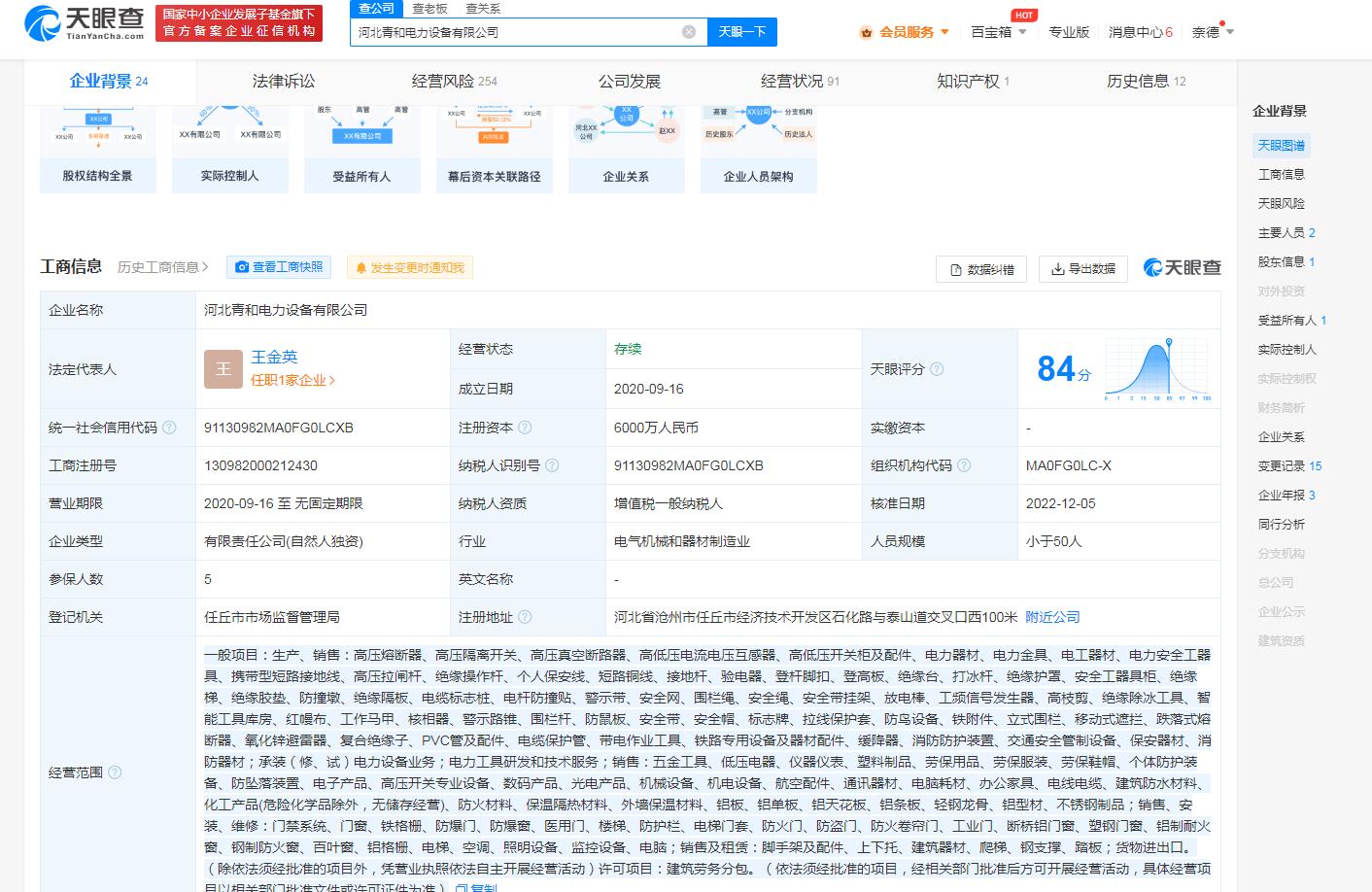Click 查看工商快照 button
This screenshot has width=1372, height=892.
coord(280,267)
